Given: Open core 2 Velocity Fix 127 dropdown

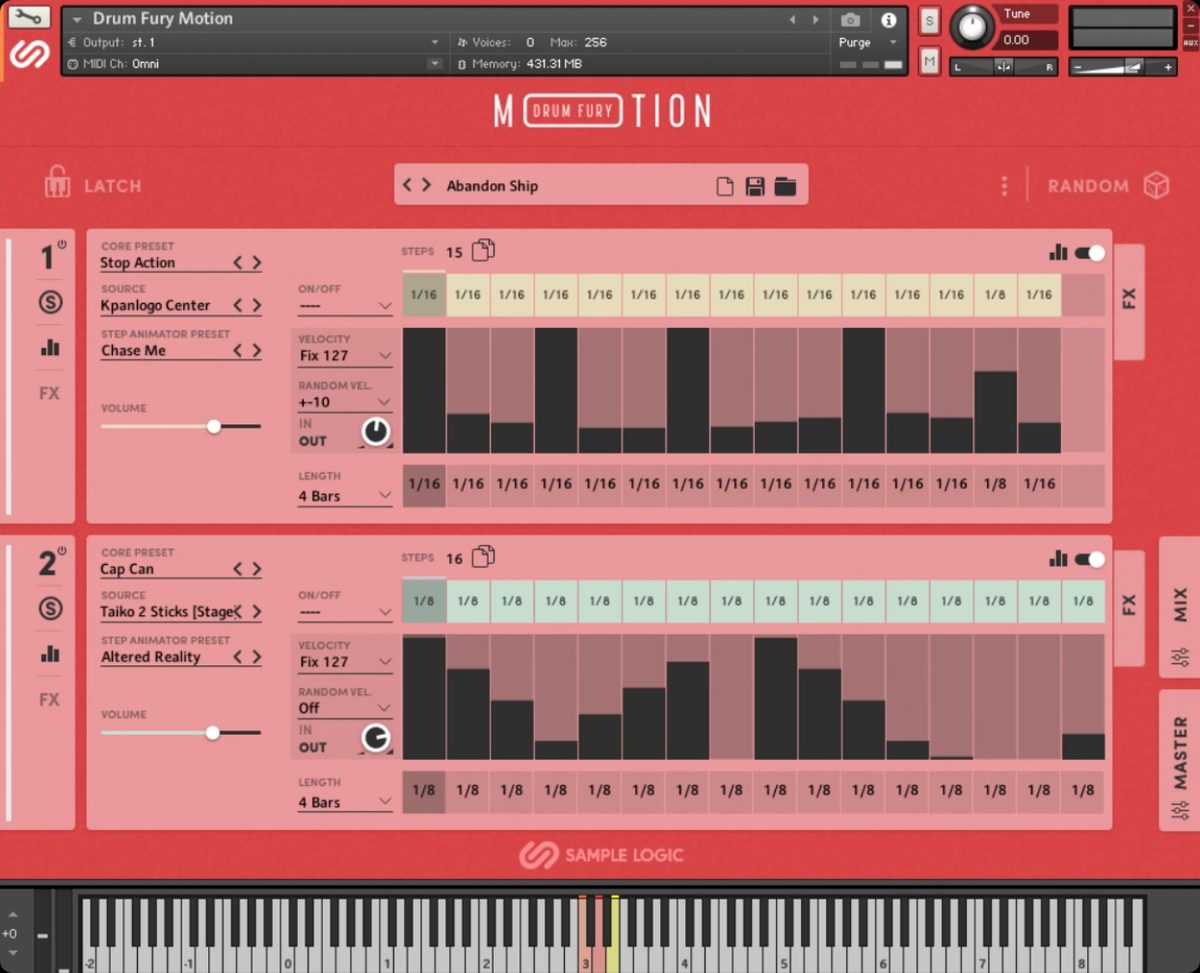Looking at the screenshot, I should click(x=345, y=661).
